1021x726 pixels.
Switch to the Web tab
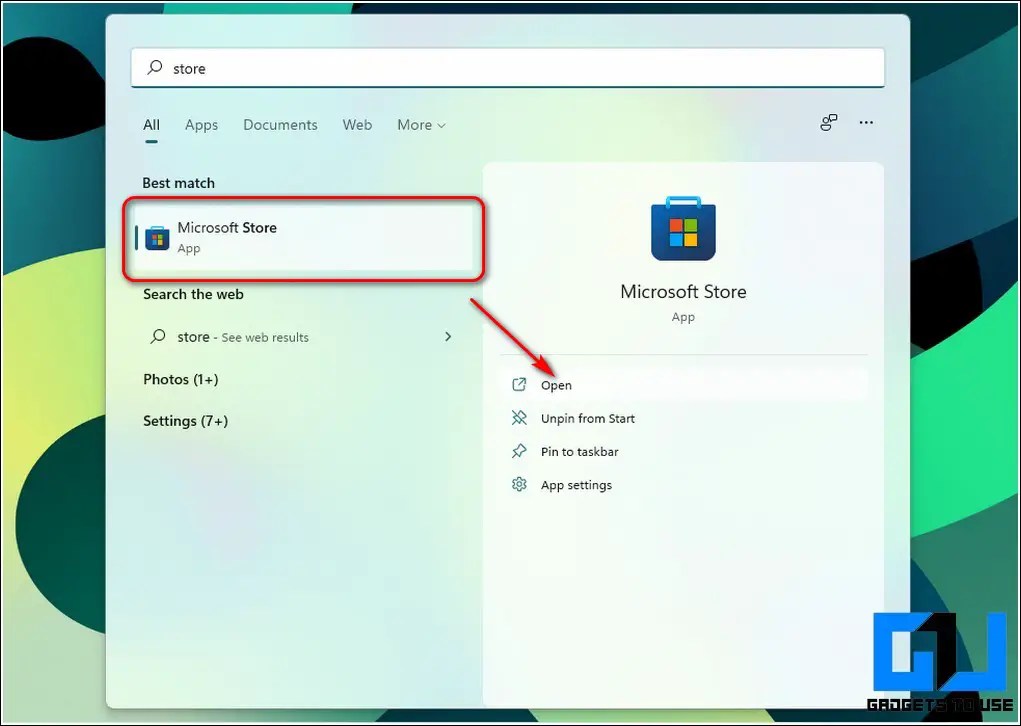357,124
